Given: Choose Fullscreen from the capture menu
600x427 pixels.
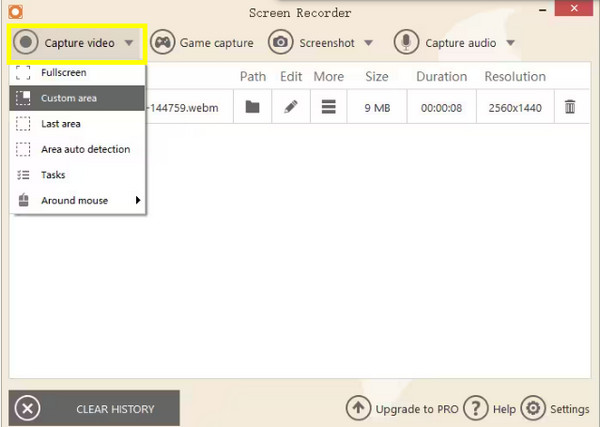Looking at the screenshot, I should click(77, 73).
